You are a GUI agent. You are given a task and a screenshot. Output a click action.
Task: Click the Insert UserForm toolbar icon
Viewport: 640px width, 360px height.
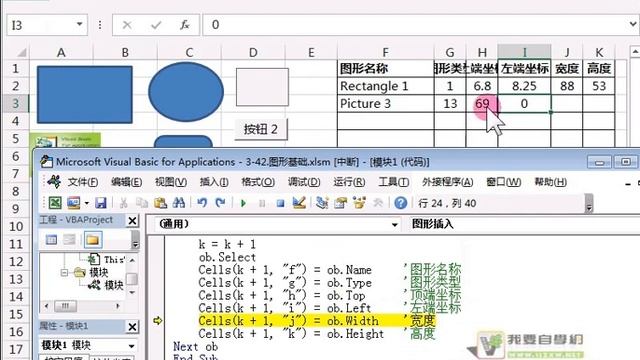pos(73,202)
